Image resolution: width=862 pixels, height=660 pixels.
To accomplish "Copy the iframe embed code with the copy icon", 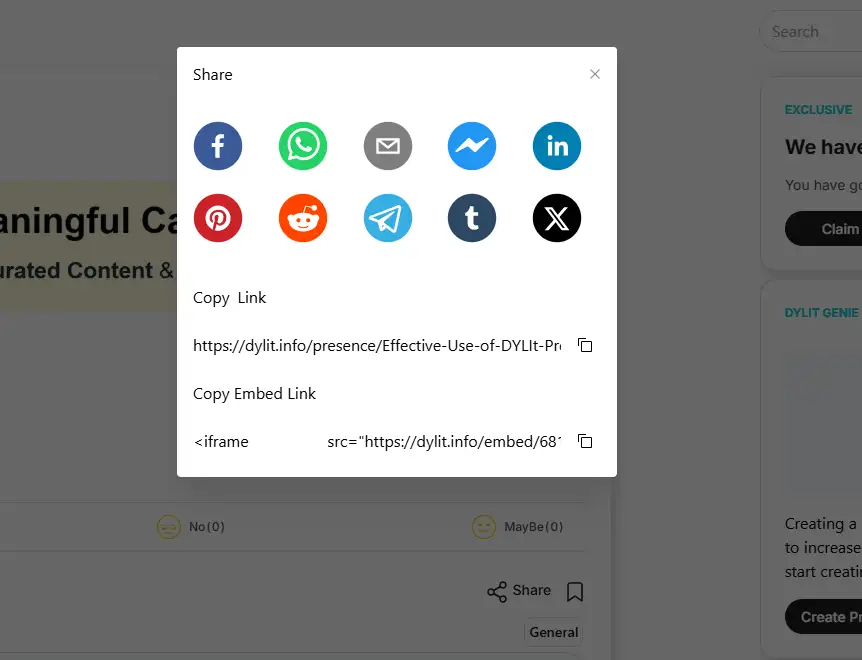I will (585, 441).
